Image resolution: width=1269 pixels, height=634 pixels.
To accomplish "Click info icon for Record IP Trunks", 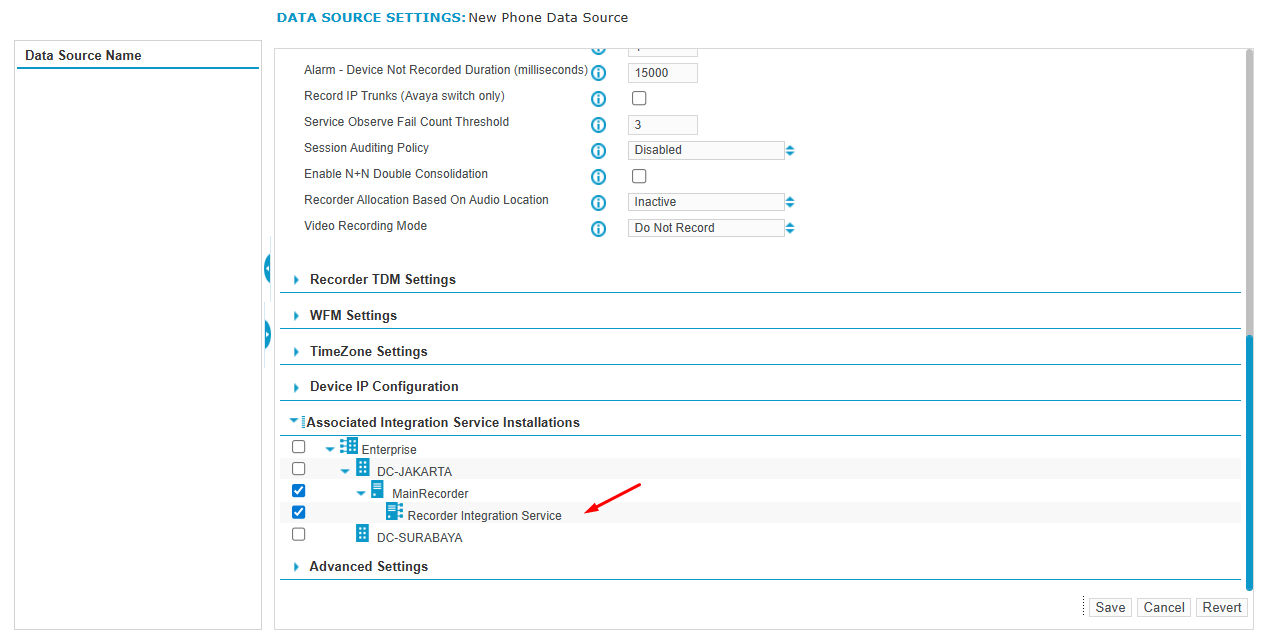I will tap(598, 99).
